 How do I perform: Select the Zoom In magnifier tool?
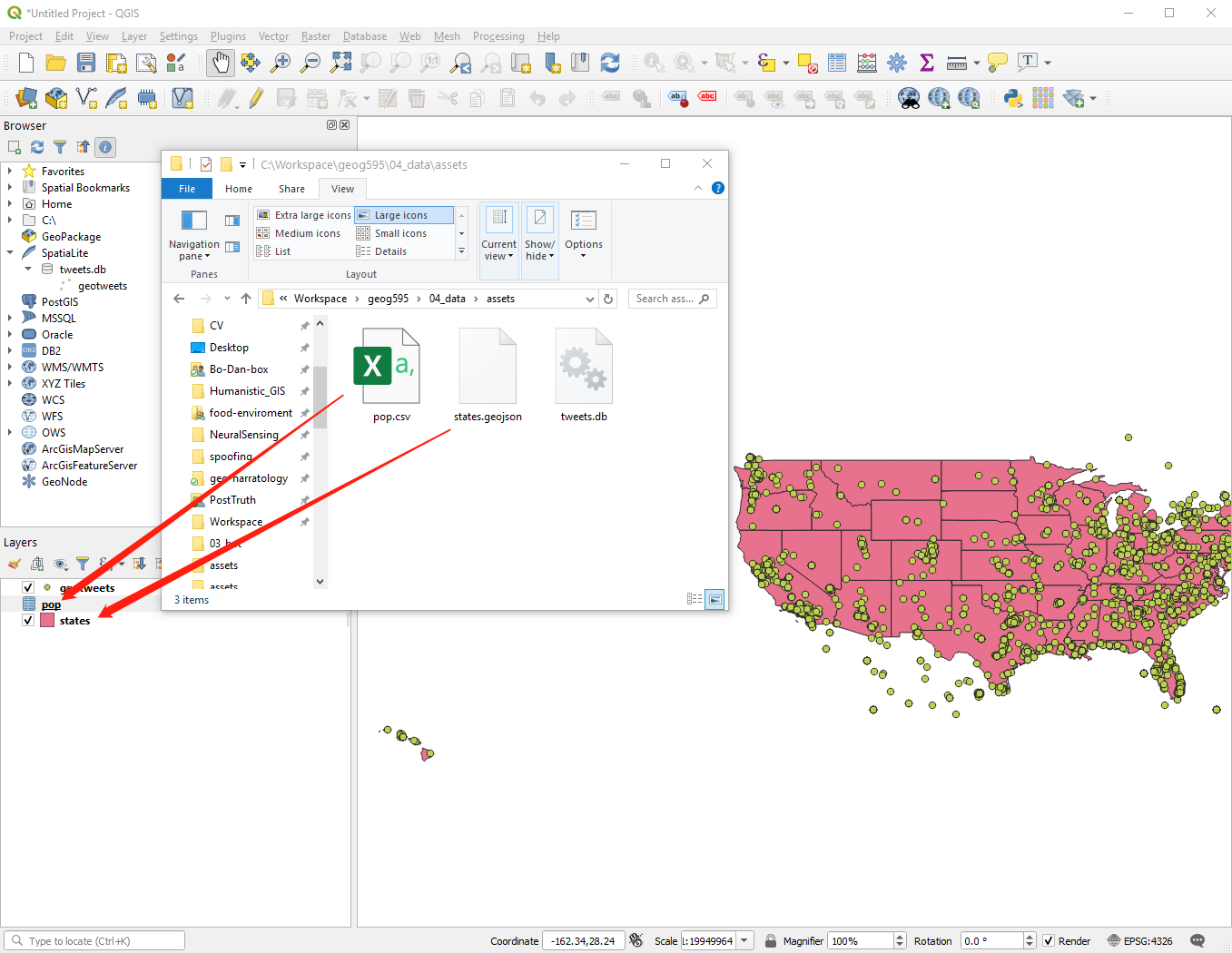click(281, 62)
